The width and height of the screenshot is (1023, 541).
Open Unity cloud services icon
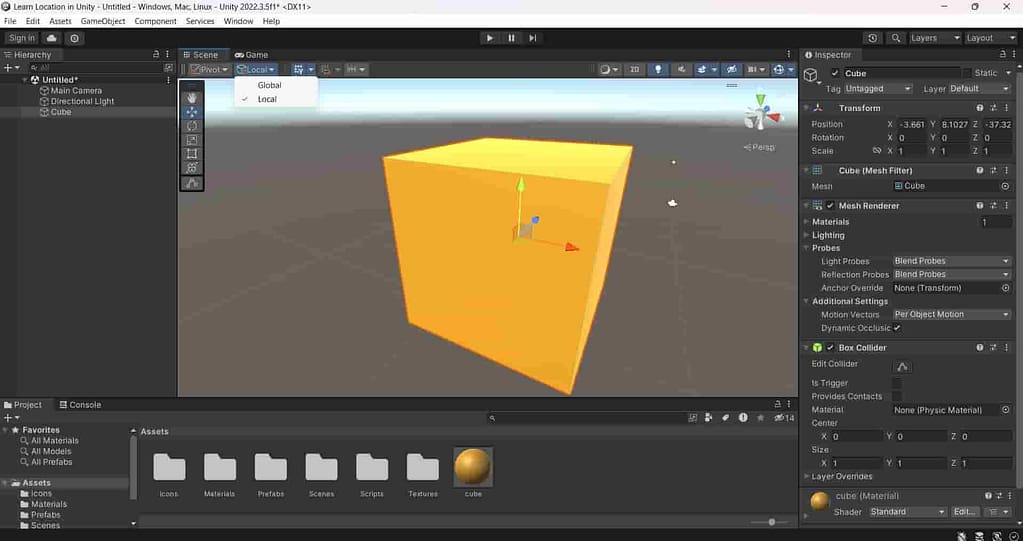(52, 38)
